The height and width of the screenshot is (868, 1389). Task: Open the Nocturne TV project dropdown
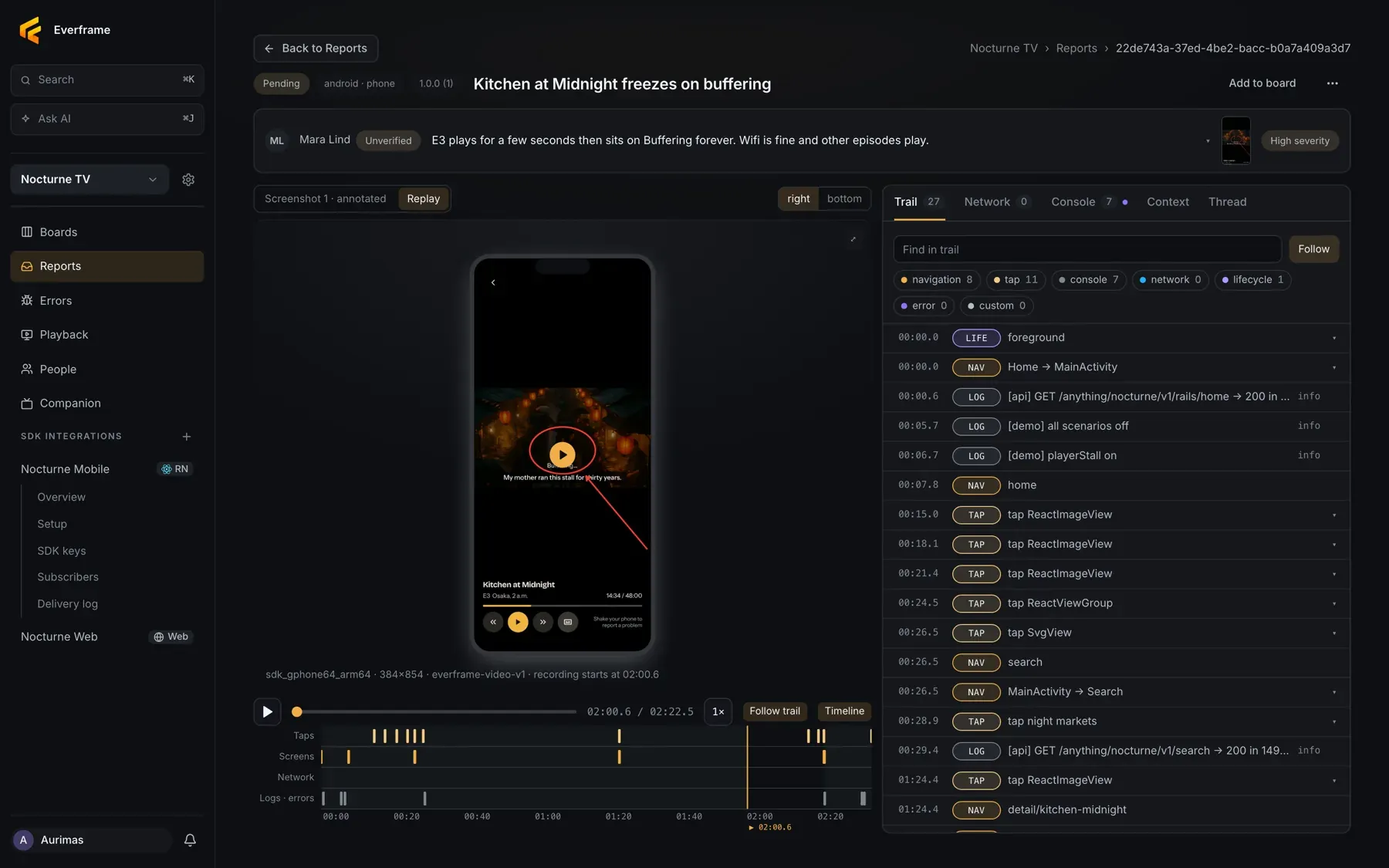point(90,180)
